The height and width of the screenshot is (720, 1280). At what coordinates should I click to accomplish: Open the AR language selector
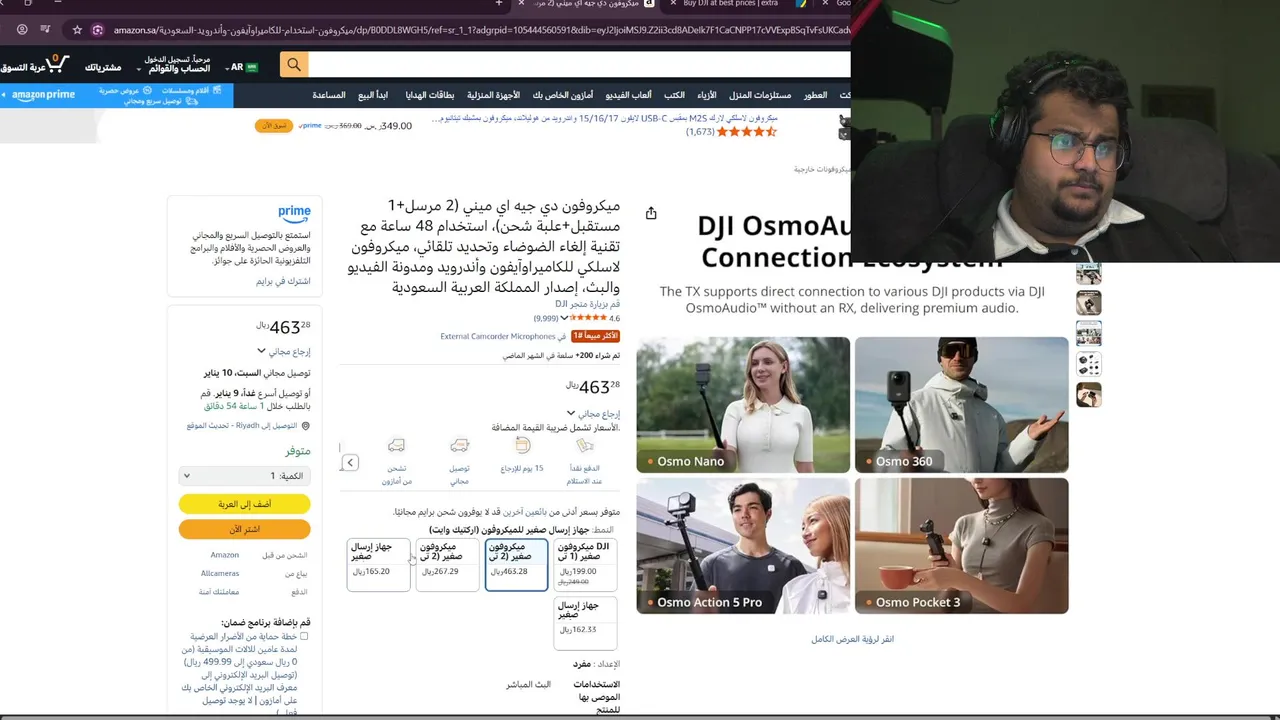(243, 67)
